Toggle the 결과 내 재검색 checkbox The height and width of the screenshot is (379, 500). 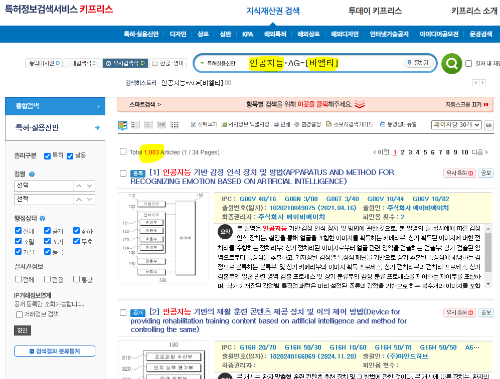468,63
